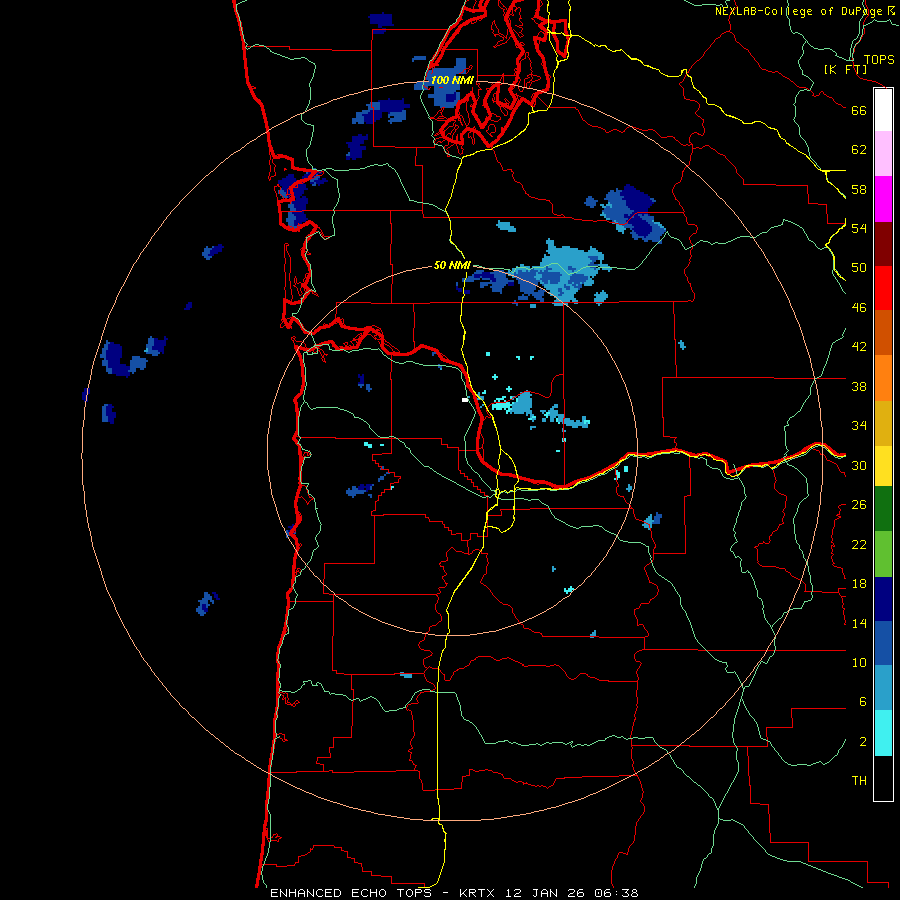Click legend value "18"
900x900 pixels.
[859, 584]
